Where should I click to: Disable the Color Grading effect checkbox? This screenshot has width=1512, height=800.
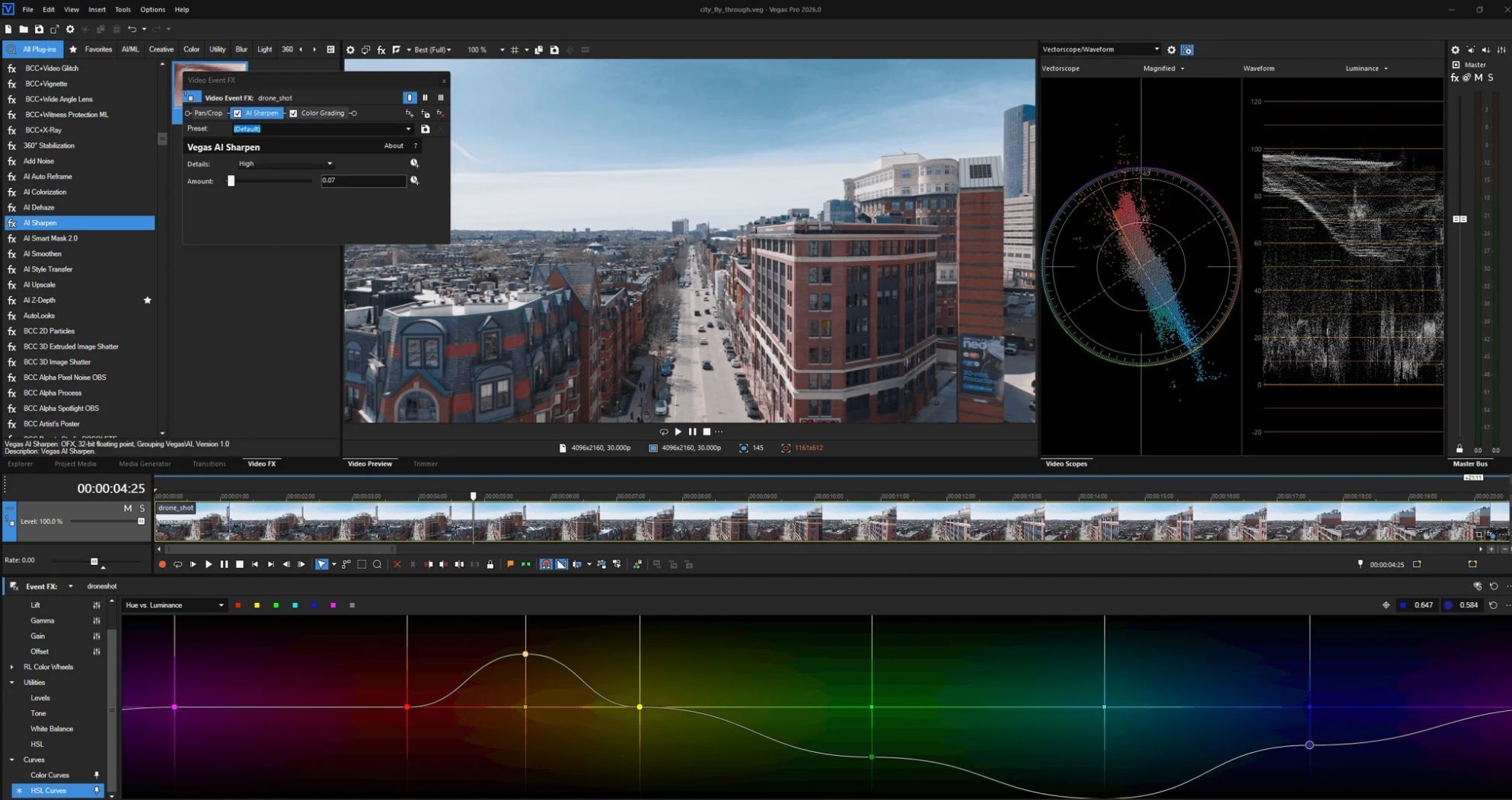coord(293,113)
